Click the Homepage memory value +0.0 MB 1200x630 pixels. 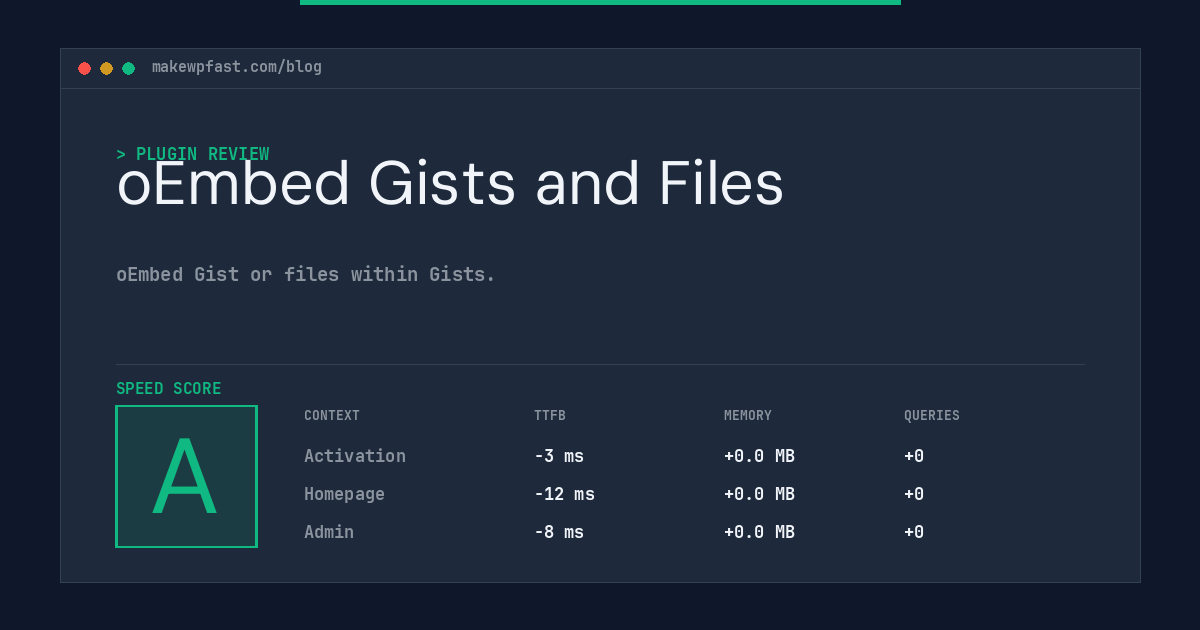tap(759, 494)
